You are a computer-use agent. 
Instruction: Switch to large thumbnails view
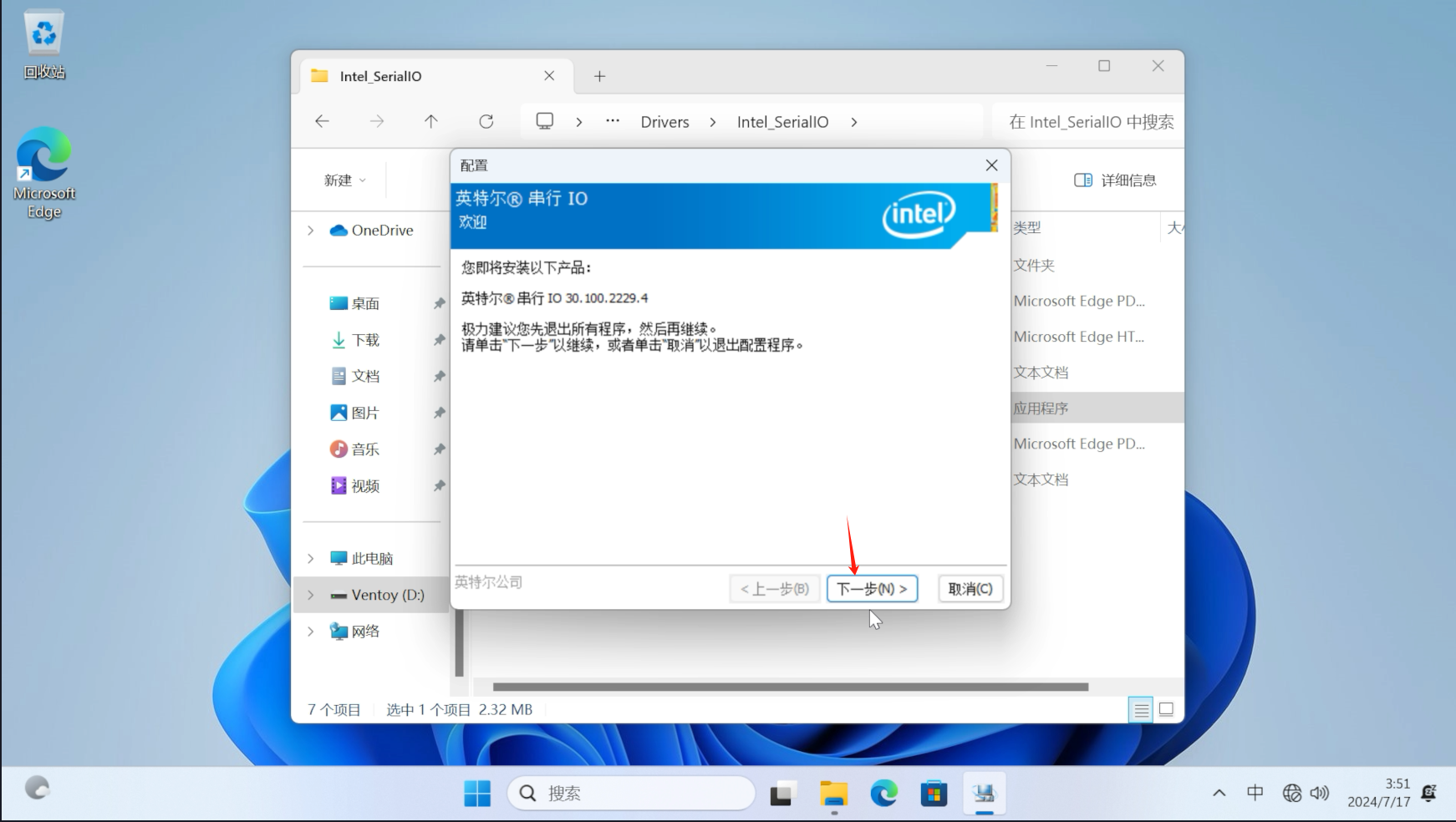click(1166, 710)
